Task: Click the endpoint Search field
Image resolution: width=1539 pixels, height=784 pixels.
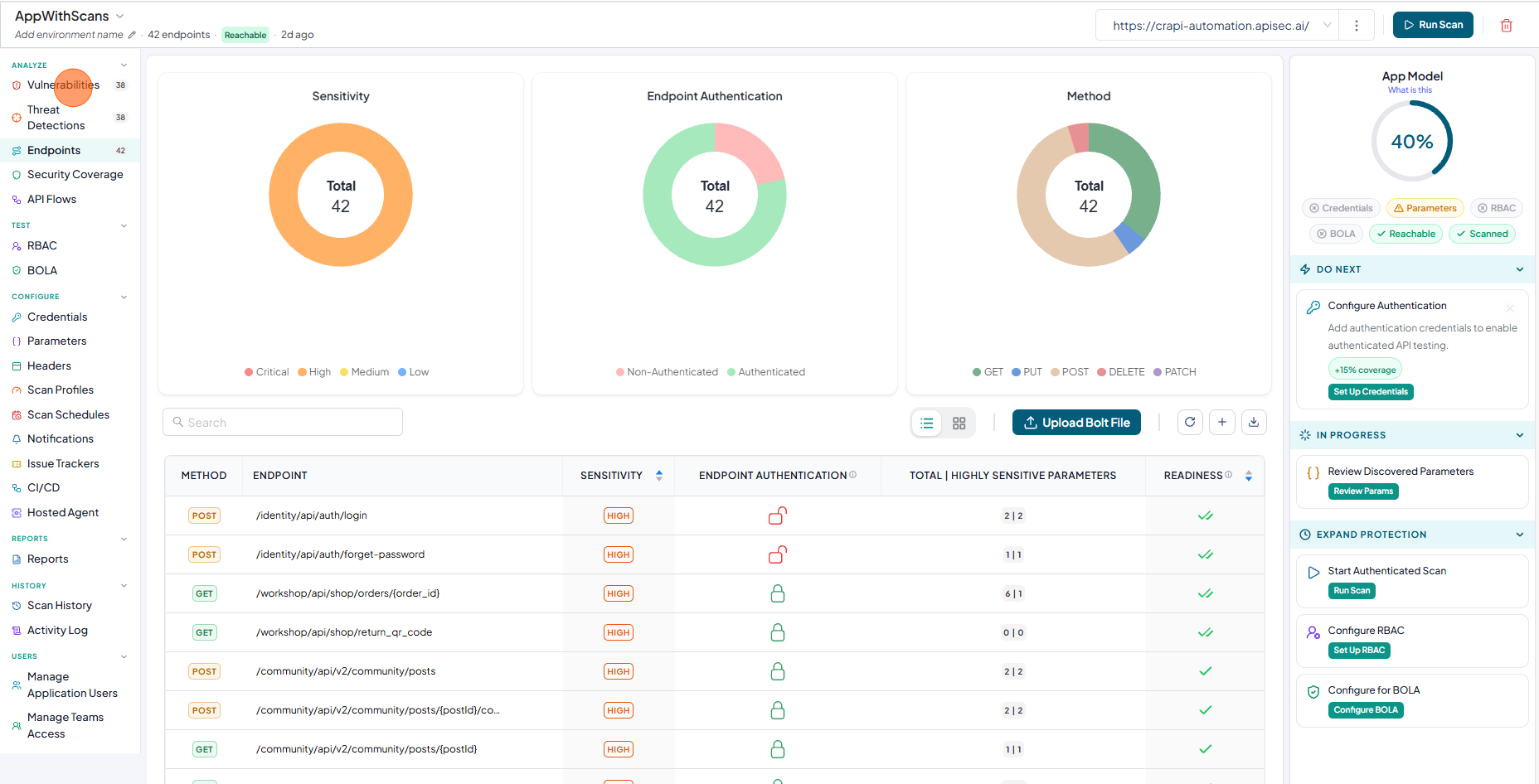Action: click(x=283, y=423)
